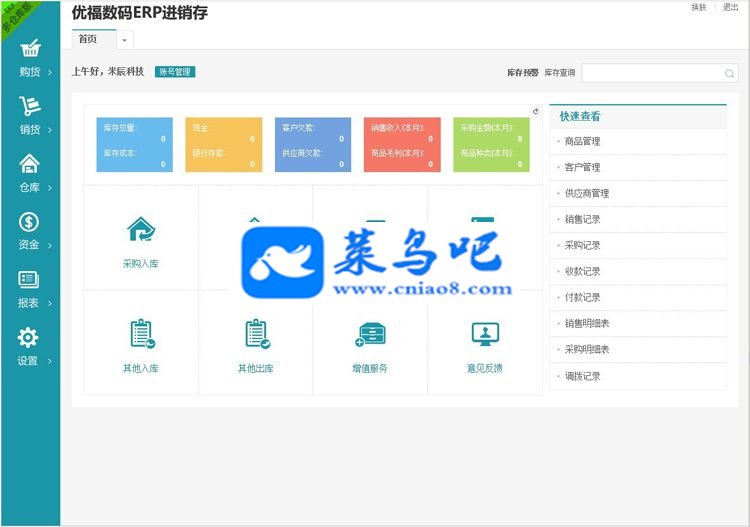Click the 上午好,米辰科技 greeting text
Image resolution: width=750 pixels, height=527 pixels.
(x=108, y=71)
